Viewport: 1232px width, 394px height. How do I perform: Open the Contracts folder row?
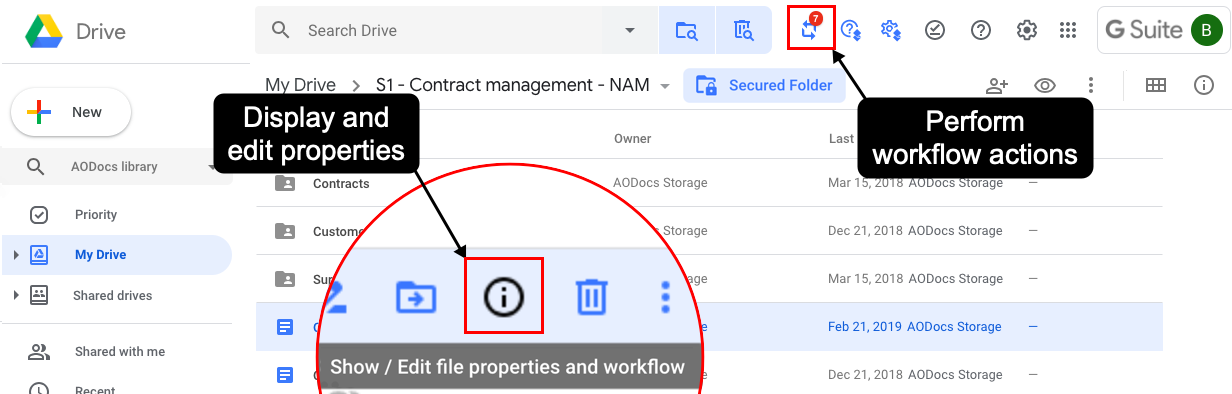[x=709, y=183]
